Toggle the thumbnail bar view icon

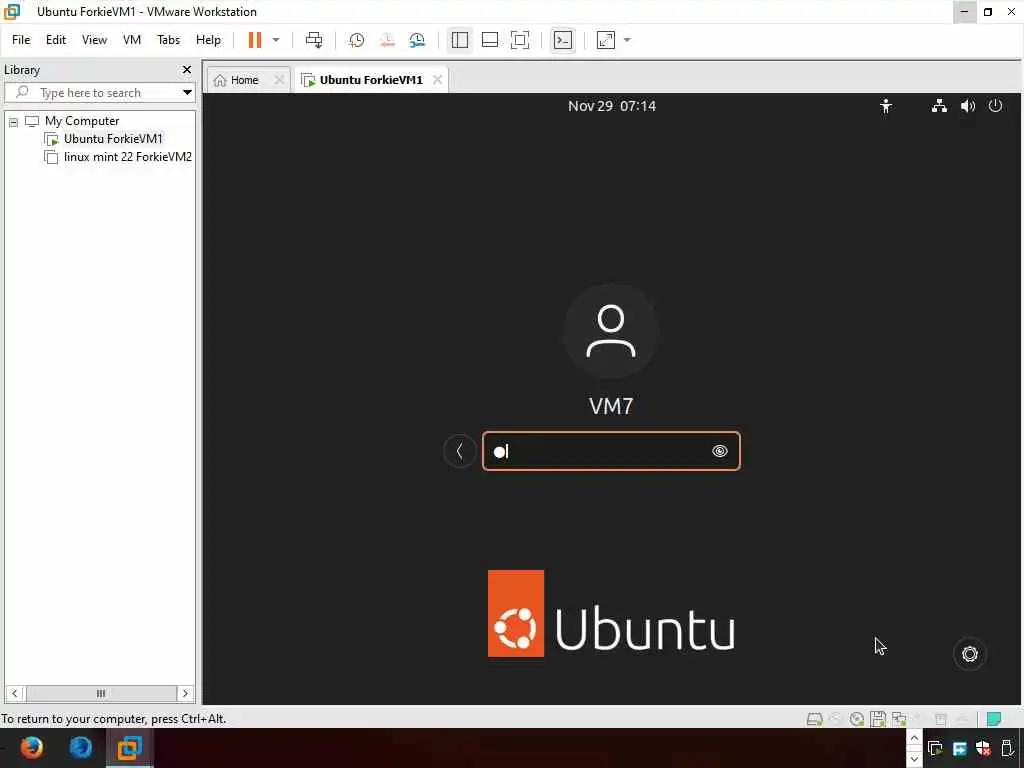(490, 40)
